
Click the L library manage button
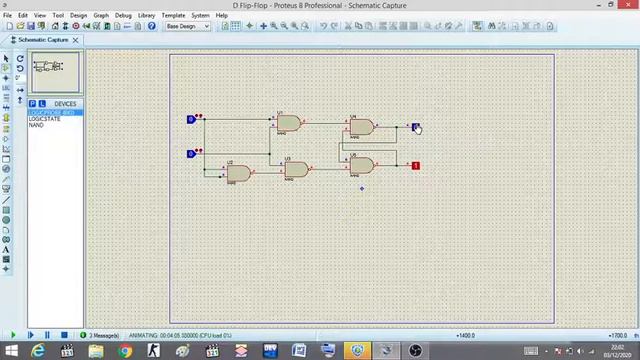(42, 104)
